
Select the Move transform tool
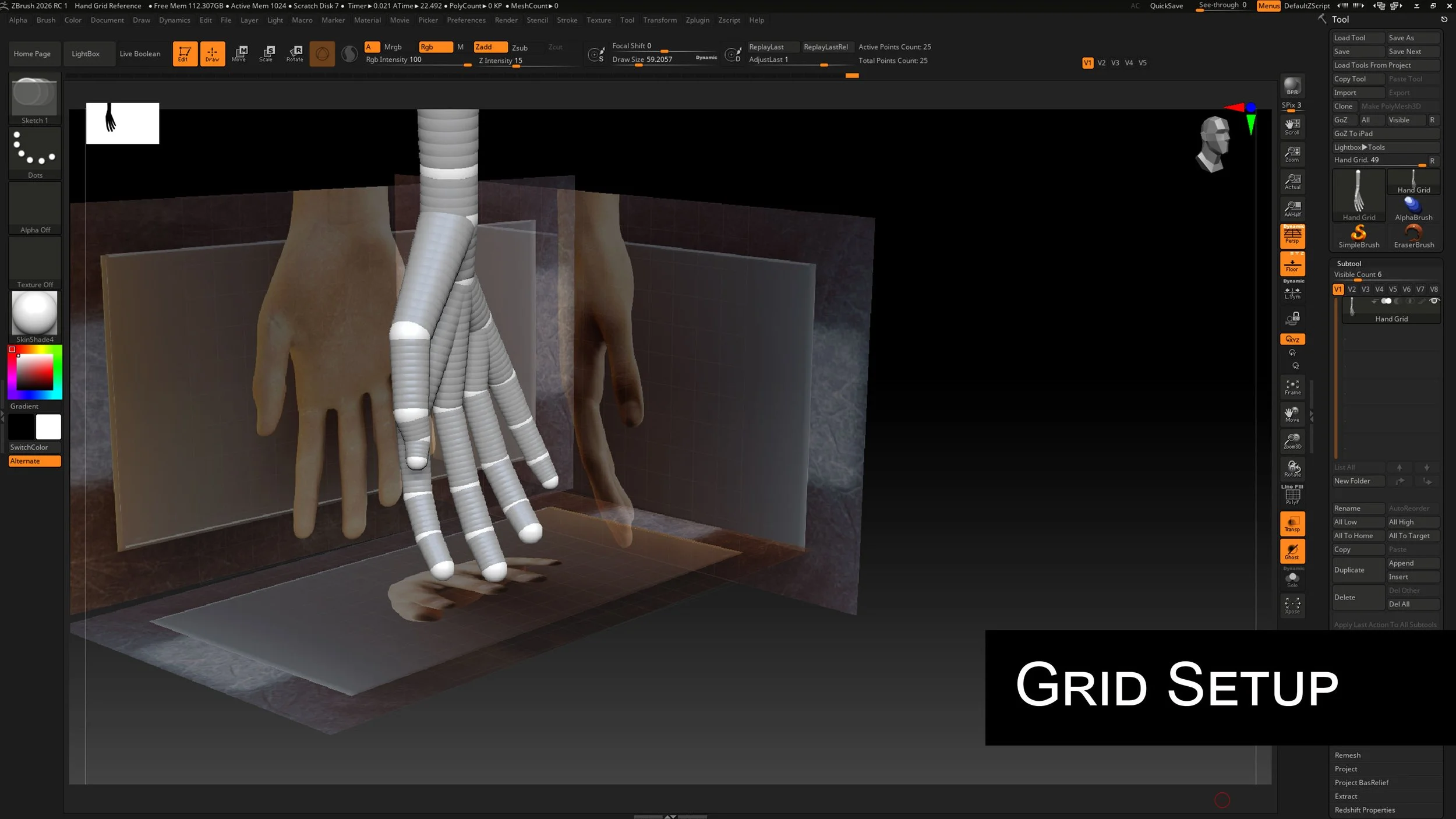pos(239,54)
